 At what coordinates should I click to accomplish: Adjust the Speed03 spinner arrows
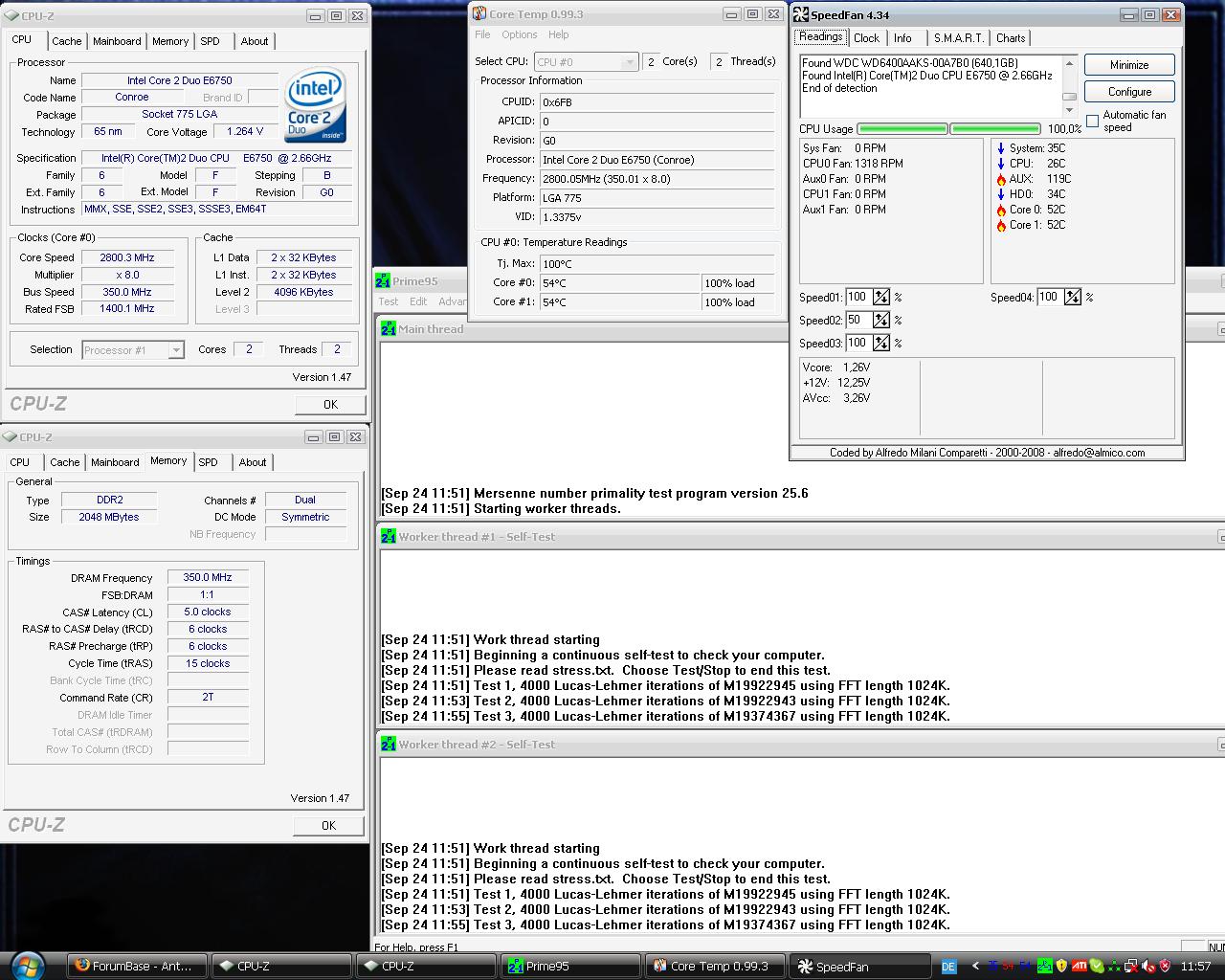click(881, 344)
